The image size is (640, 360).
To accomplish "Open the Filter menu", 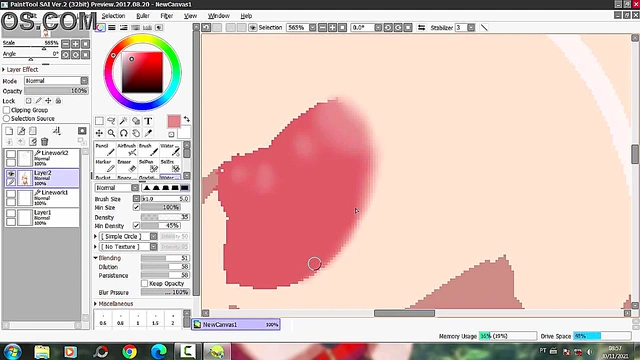I will coord(167,16).
